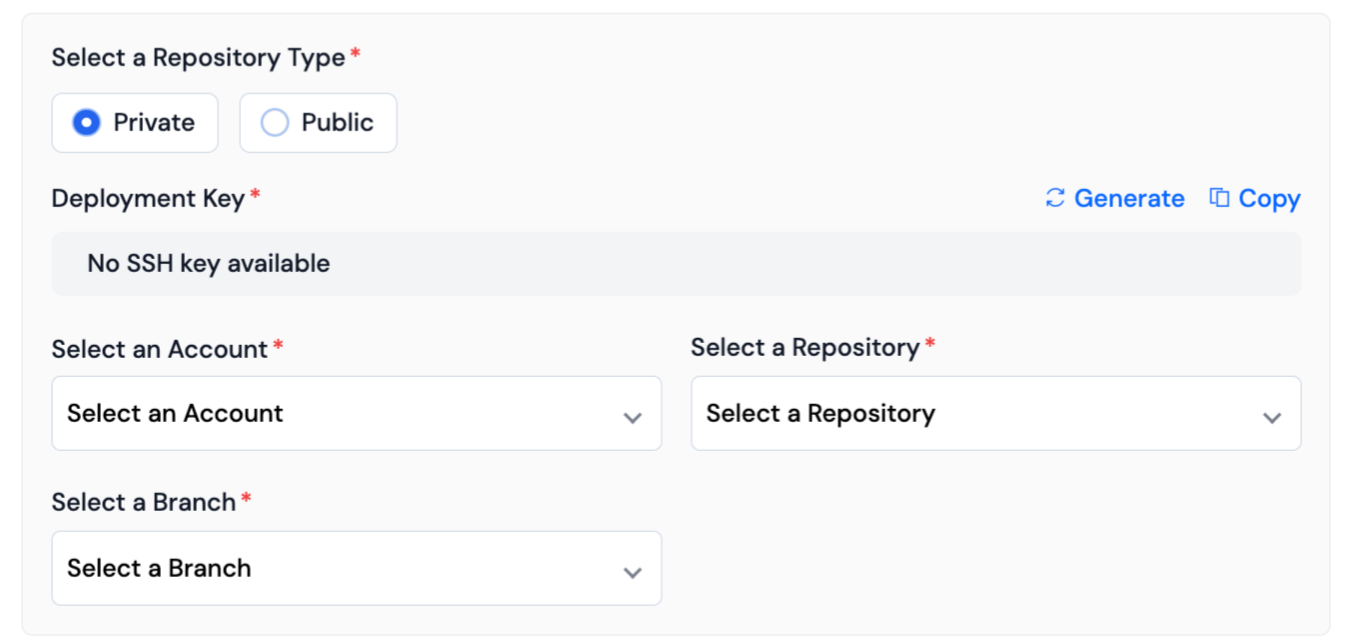
Task: Choose the Private repository type label
Action: pyautogui.click(x=154, y=123)
